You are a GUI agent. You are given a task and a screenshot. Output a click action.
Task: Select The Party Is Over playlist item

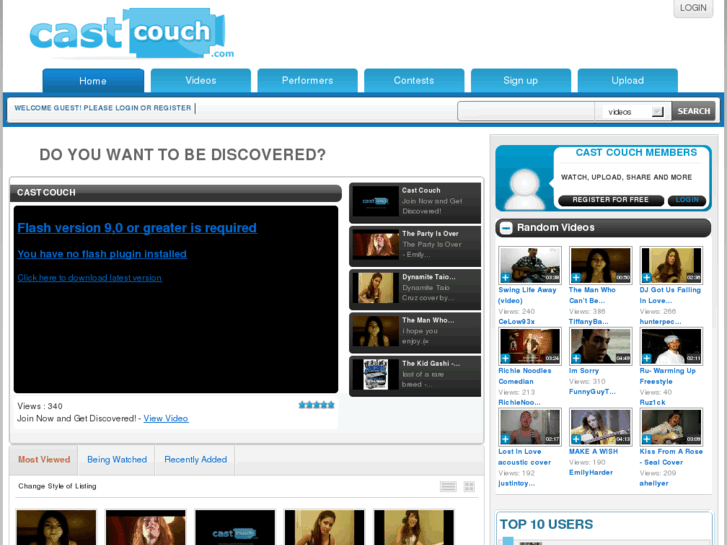coord(415,246)
